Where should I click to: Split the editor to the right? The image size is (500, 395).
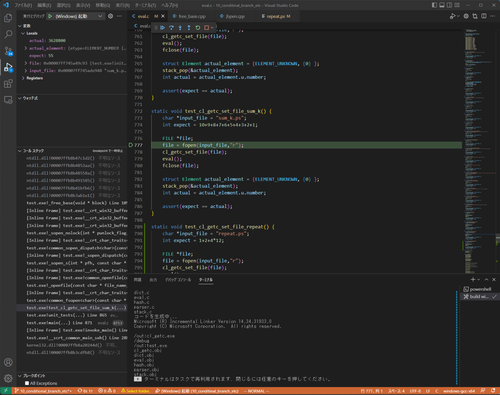coord(484,16)
